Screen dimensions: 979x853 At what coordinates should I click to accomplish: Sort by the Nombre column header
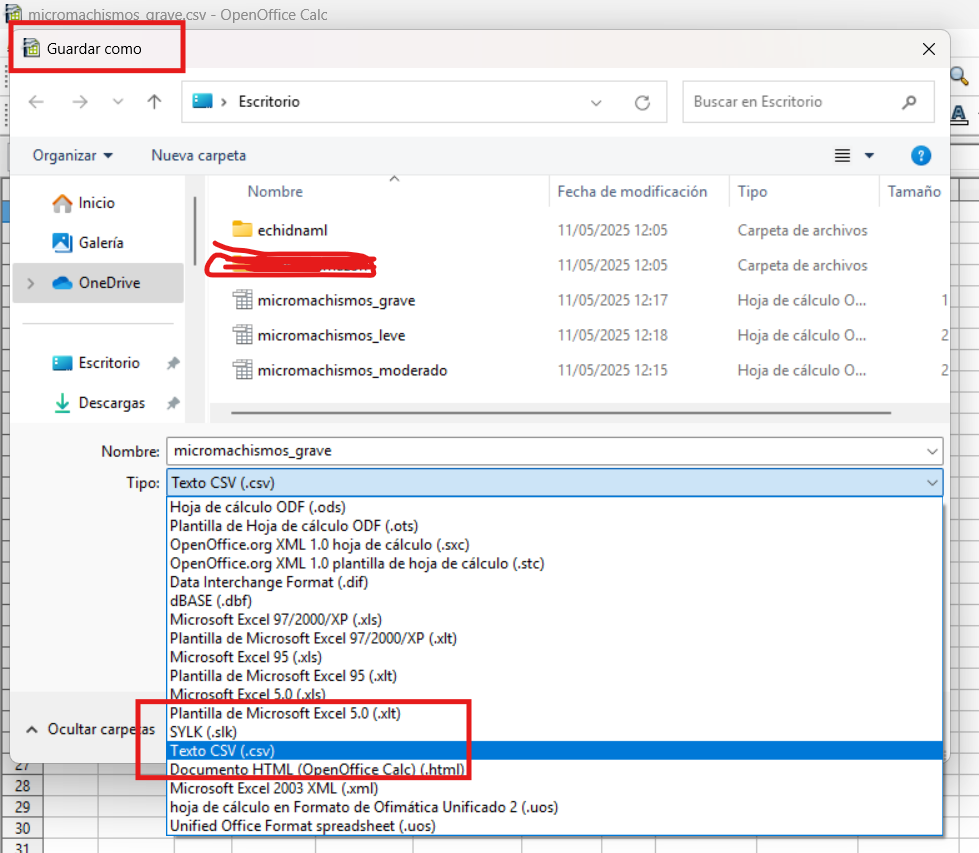[x=275, y=192]
